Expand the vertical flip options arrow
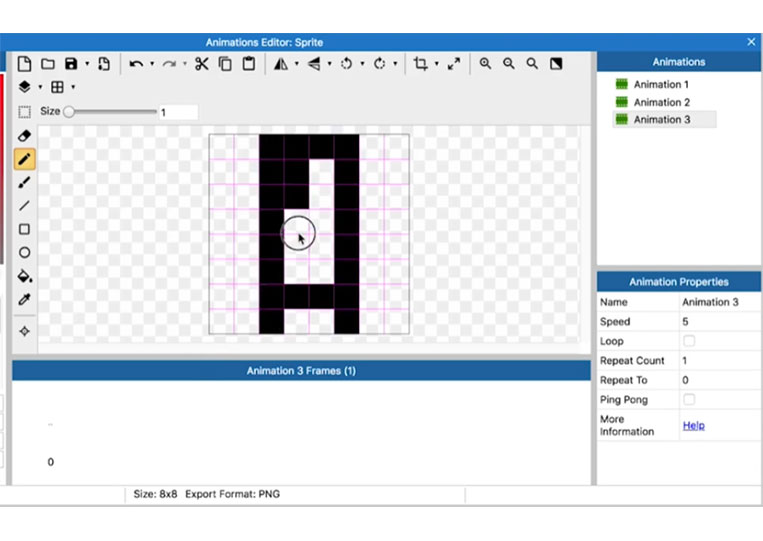The width and height of the screenshot is (763, 541). 329,64
